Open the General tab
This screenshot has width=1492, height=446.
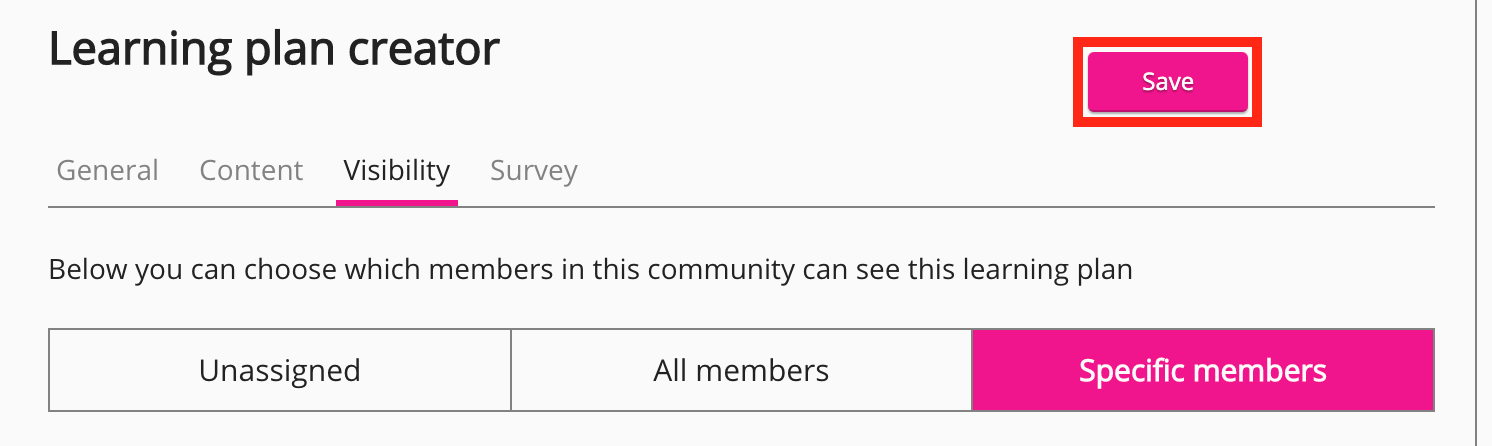[107, 170]
